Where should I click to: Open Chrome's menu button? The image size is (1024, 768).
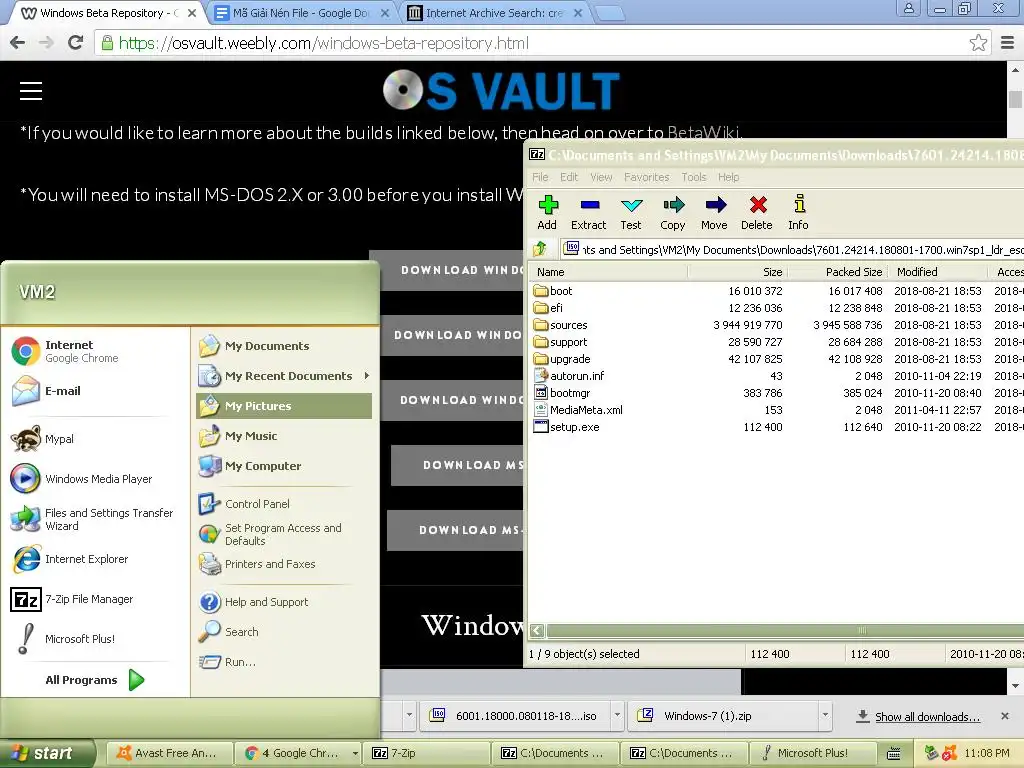click(x=1007, y=43)
